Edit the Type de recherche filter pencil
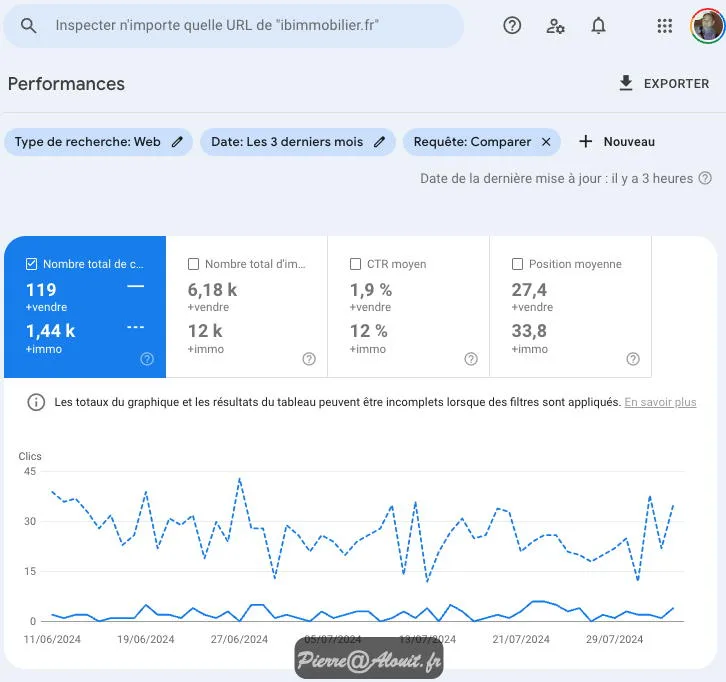The image size is (726, 682). (x=177, y=142)
